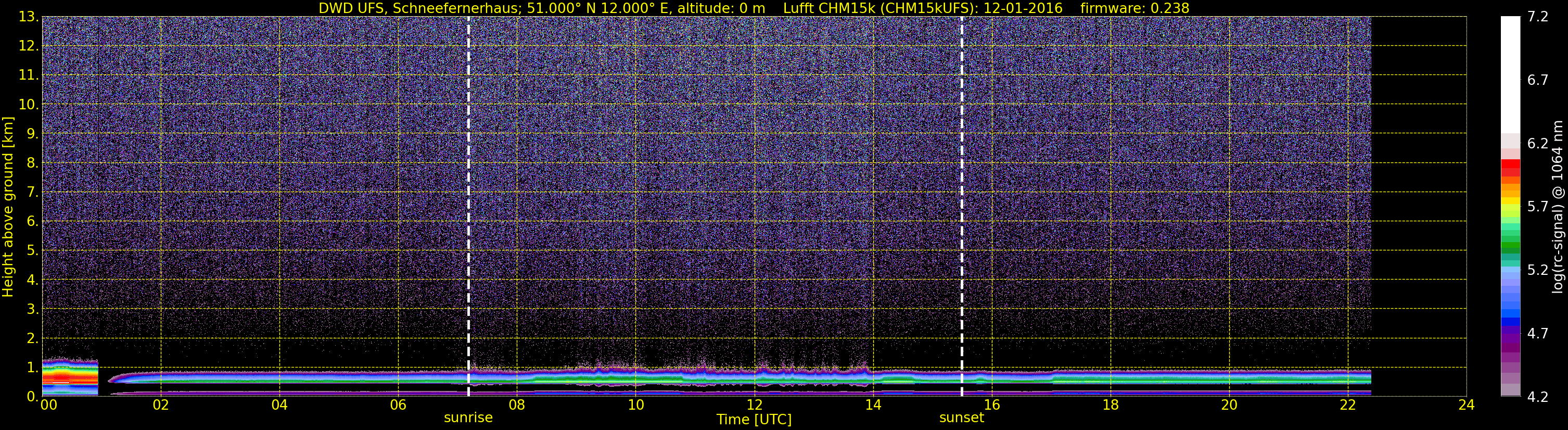Click the height axis tick label '3.'
The height and width of the screenshot is (430, 1568).
point(32,309)
